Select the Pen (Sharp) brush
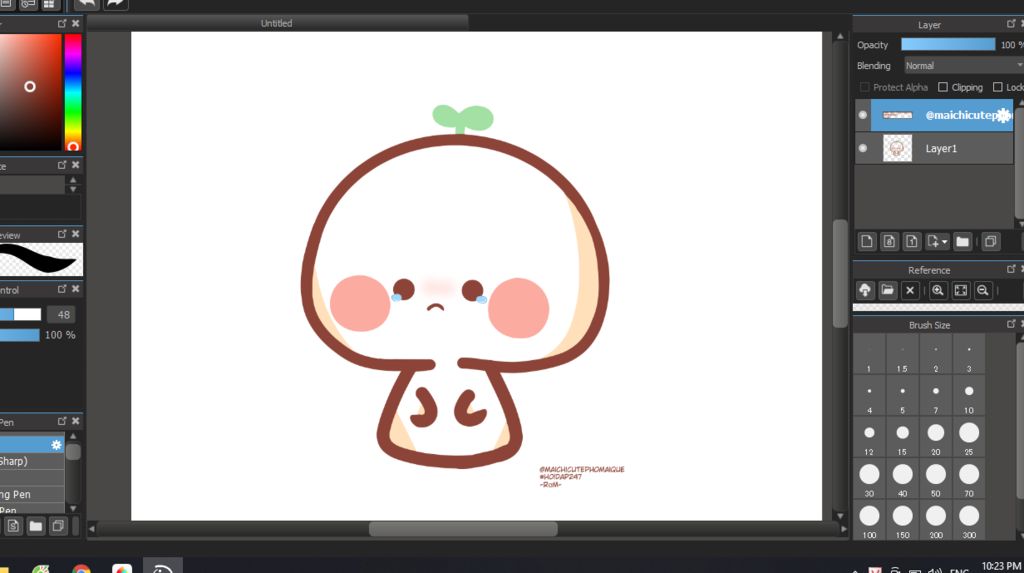 (32, 461)
